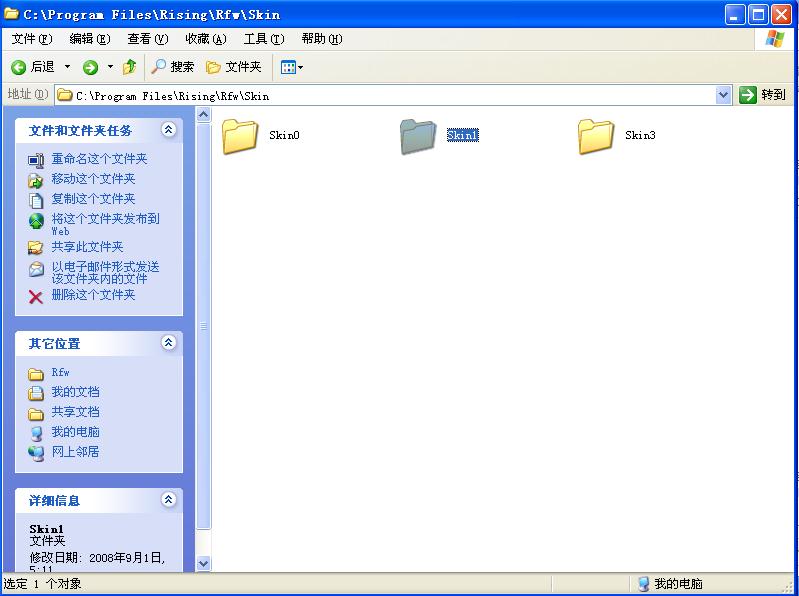The height and width of the screenshot is (596, 799).
Task: Click the publish to Web globe icon
Action: pyautogui.click(x=36, y=221)
